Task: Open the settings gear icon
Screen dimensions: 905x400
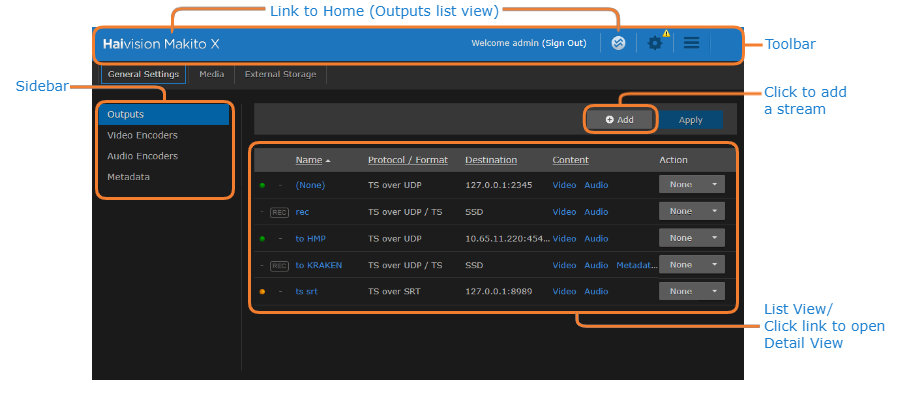Action: pos(655,44)
